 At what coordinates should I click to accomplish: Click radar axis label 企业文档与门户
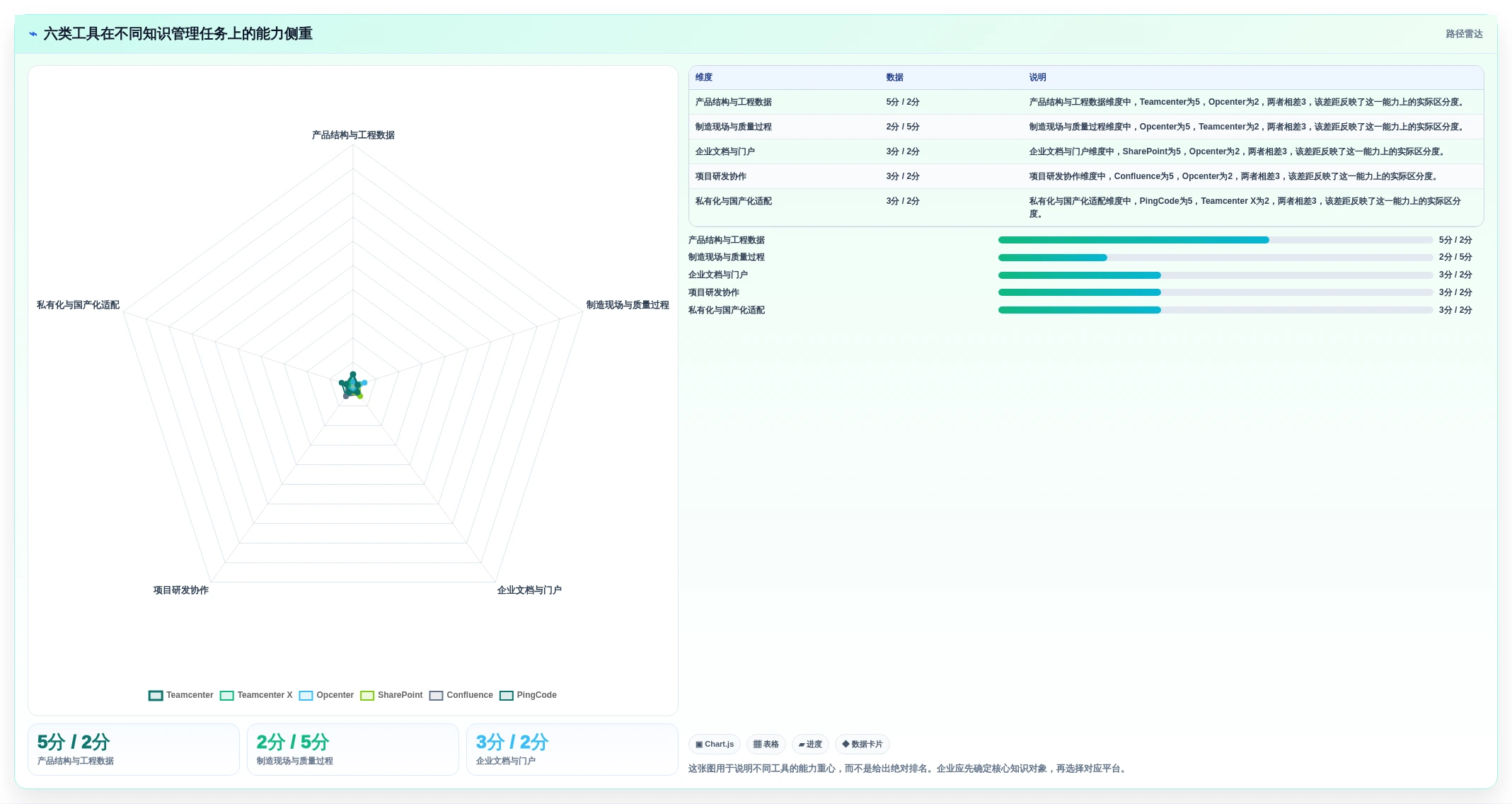tap(529, 590)
